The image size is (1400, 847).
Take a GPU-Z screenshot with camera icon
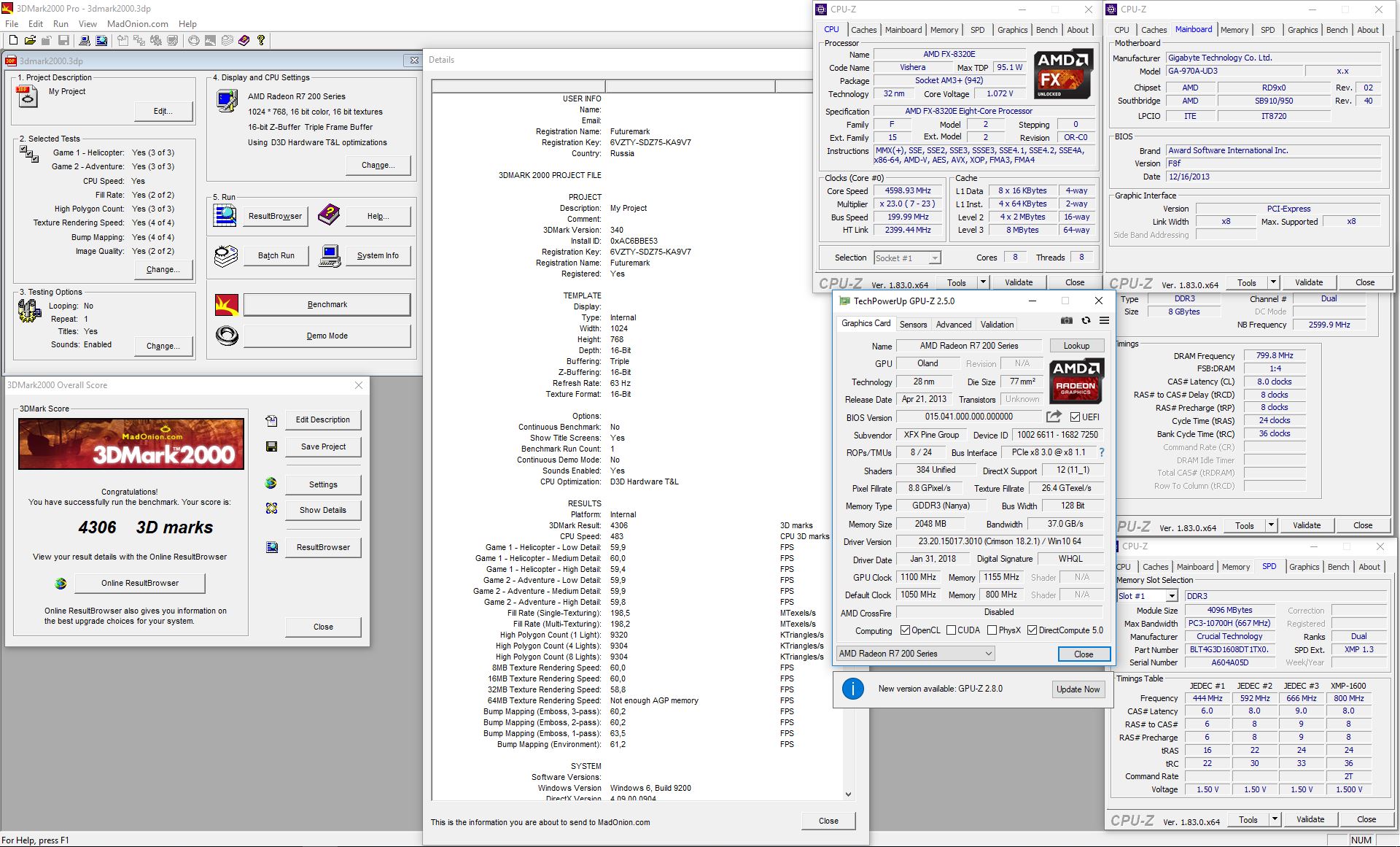point(1067,320)
